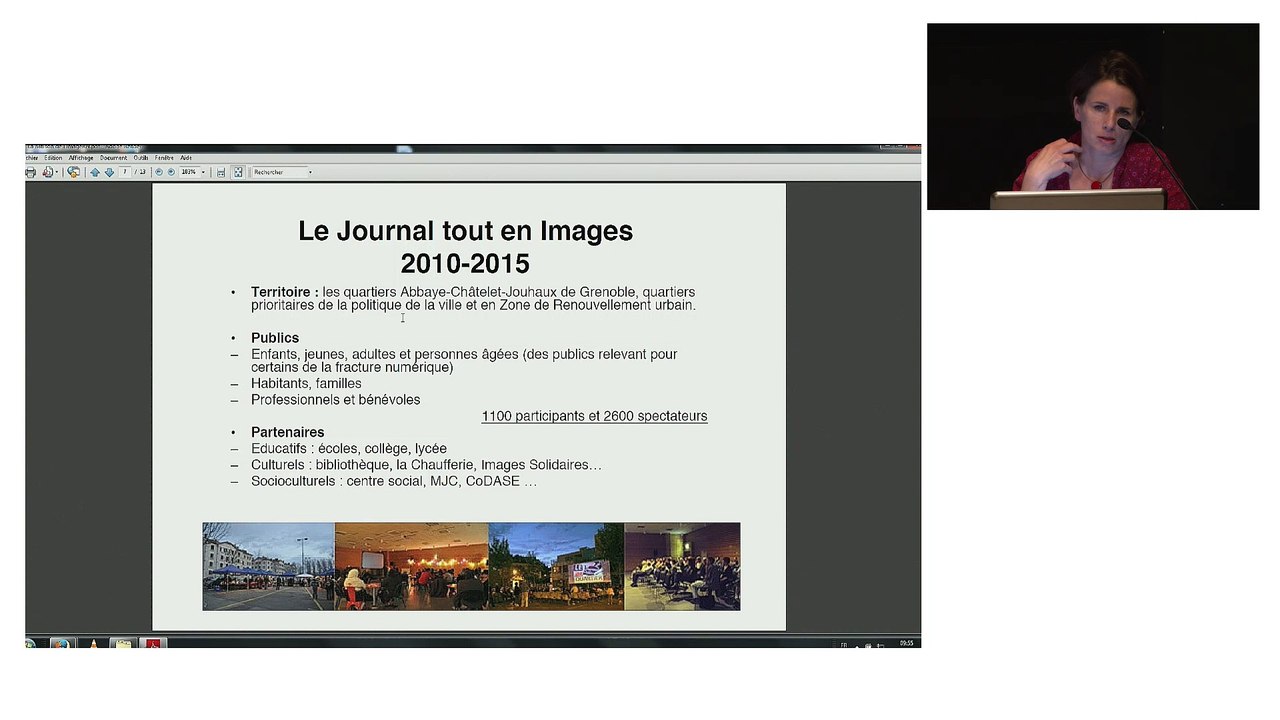Open the Edition menu
The height and width of the screenshot is (720, 1280).
pos(53,158)
